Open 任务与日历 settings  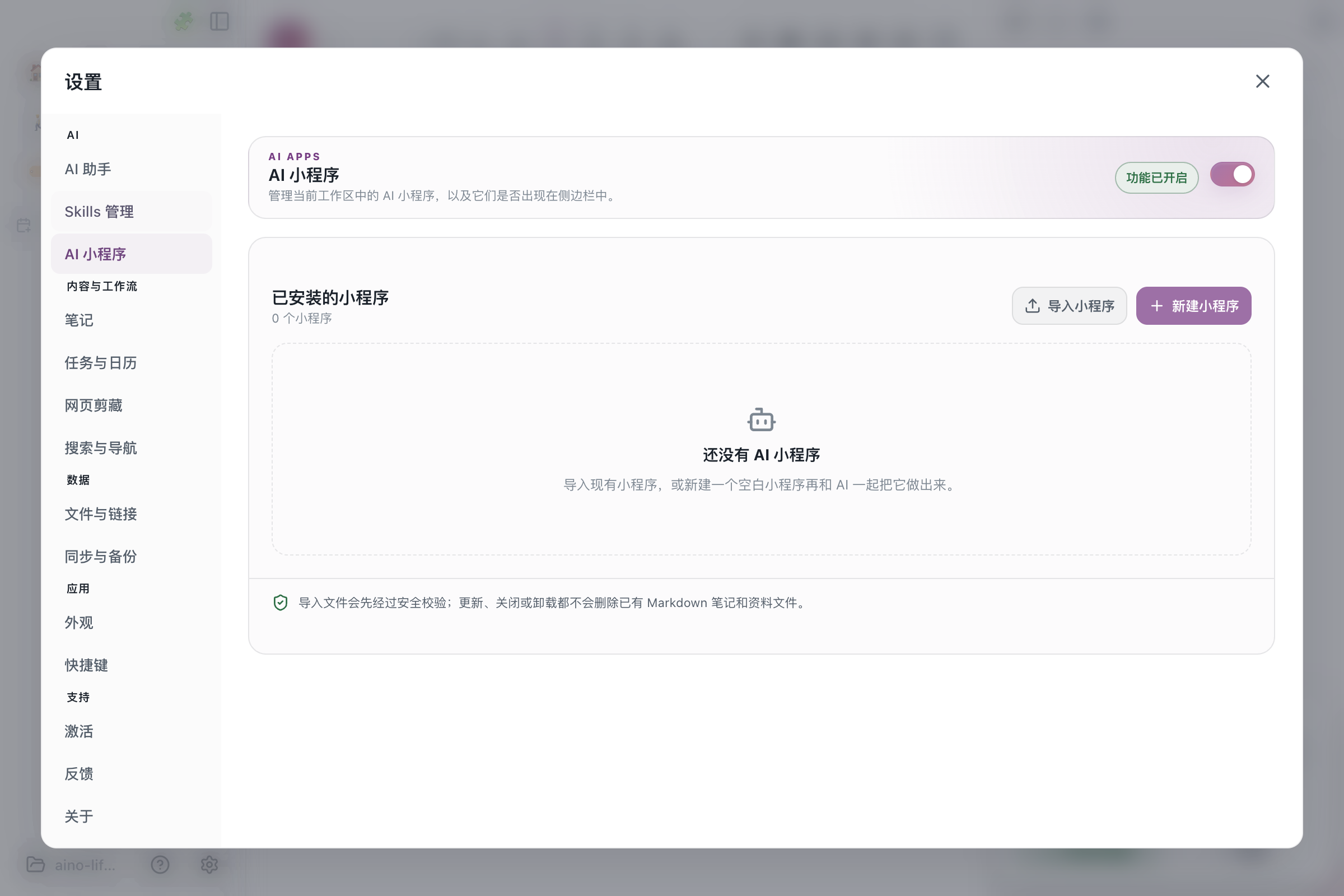(x=132, y=363)
